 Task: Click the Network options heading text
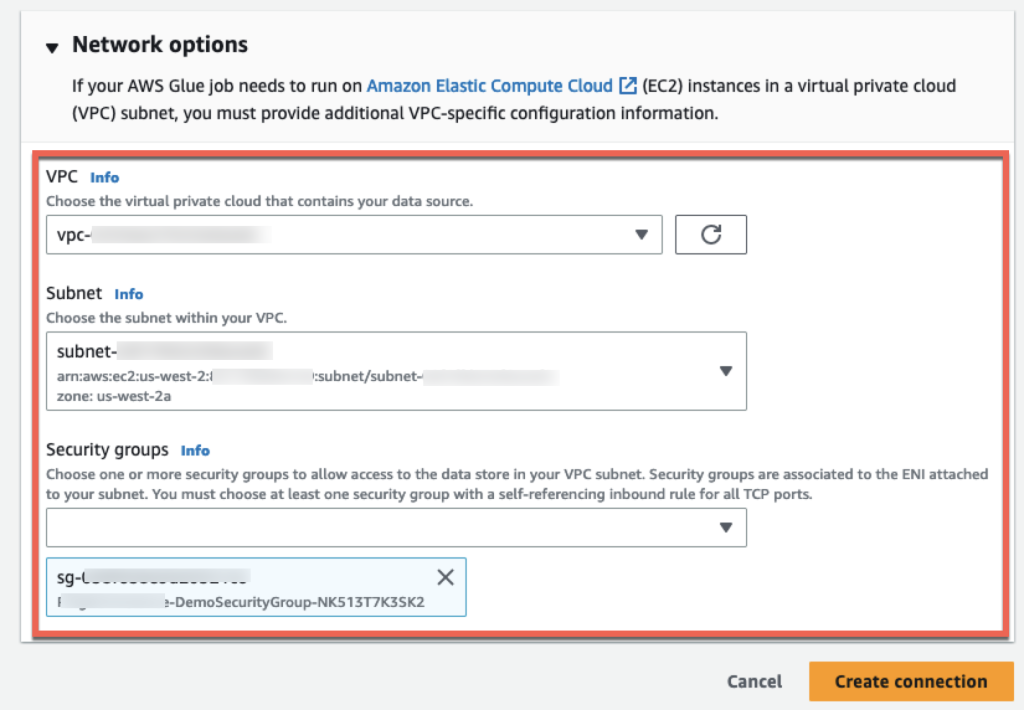[160, 45]
